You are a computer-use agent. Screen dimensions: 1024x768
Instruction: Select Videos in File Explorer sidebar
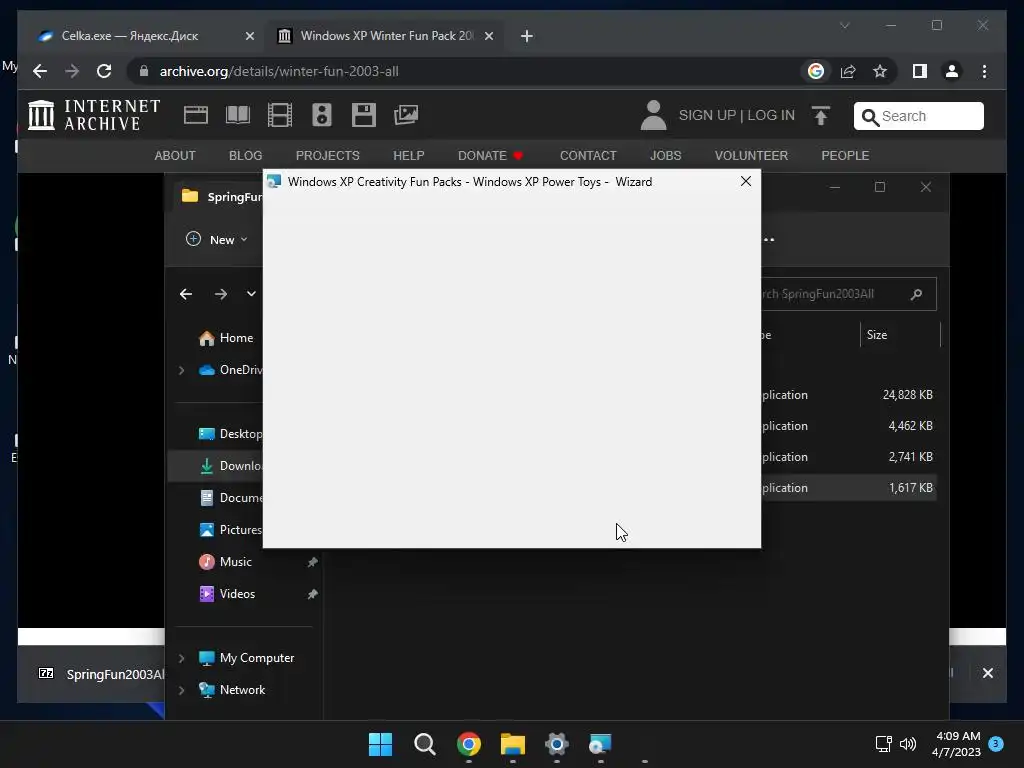pyautogui.click(x=227, y=594)
